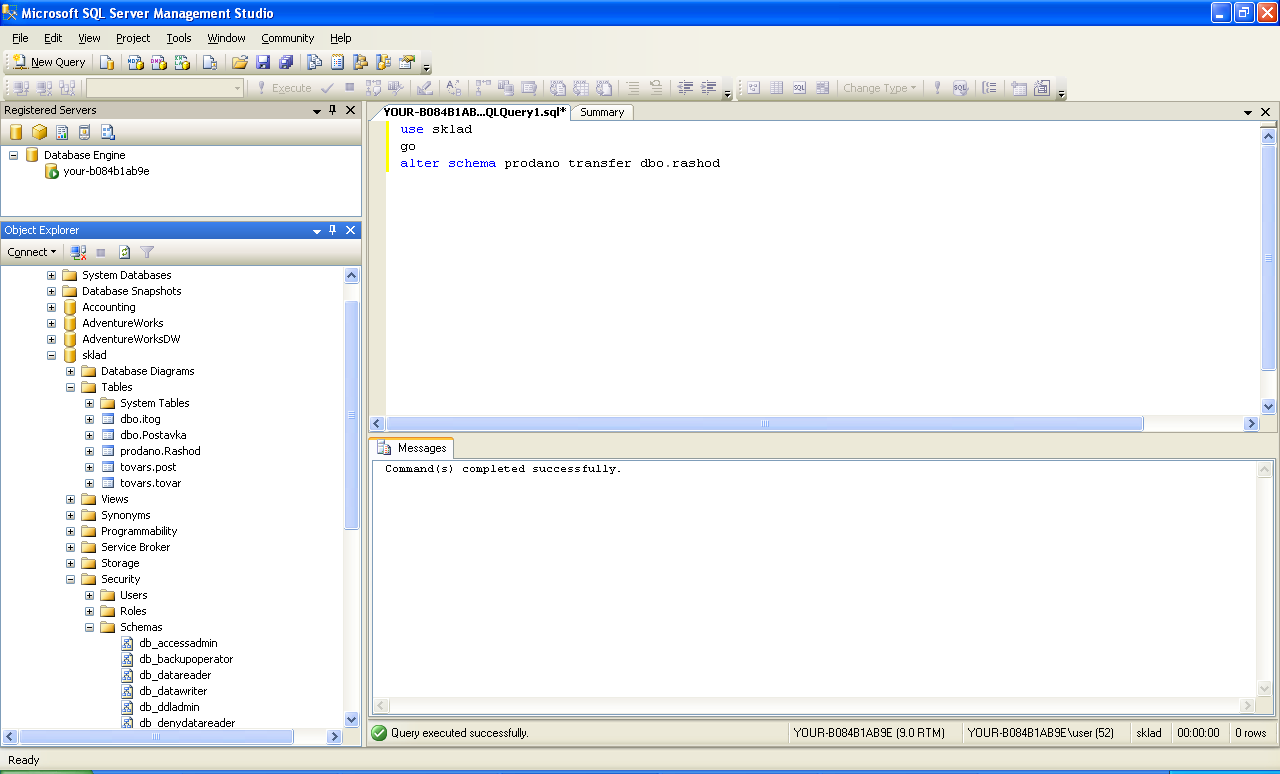The width and height of the screenshot is (1280, 774).
Task: Open active files dropdown arrow in editor
Action: 1248,112
